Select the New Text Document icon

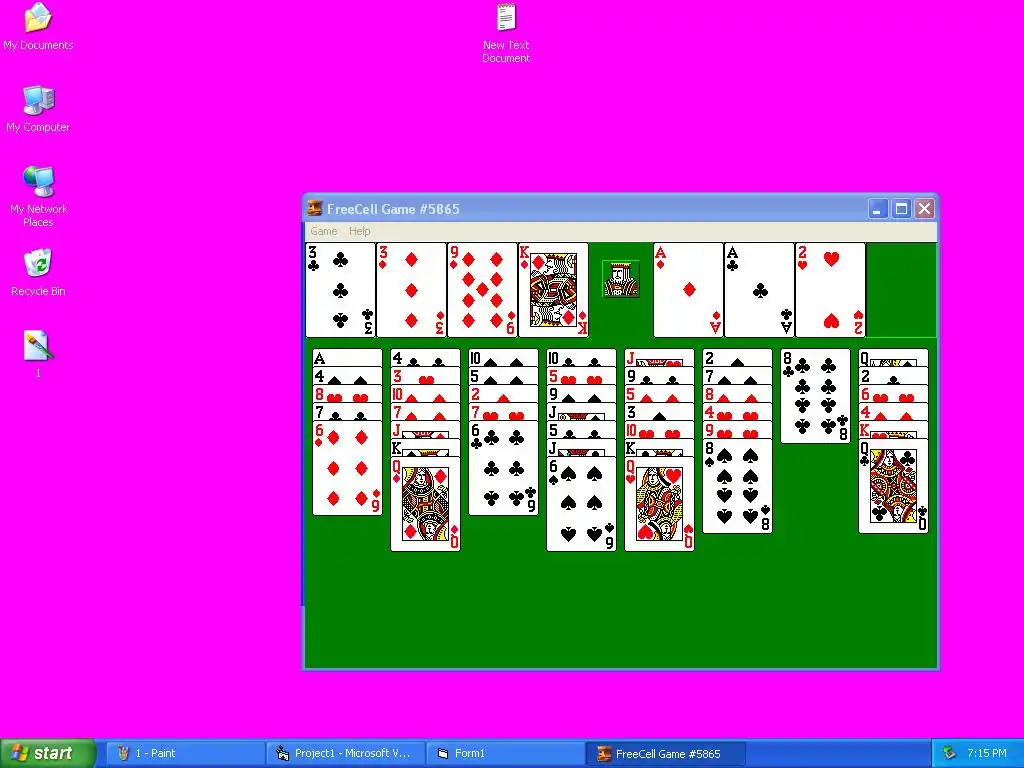click(506, 33)
